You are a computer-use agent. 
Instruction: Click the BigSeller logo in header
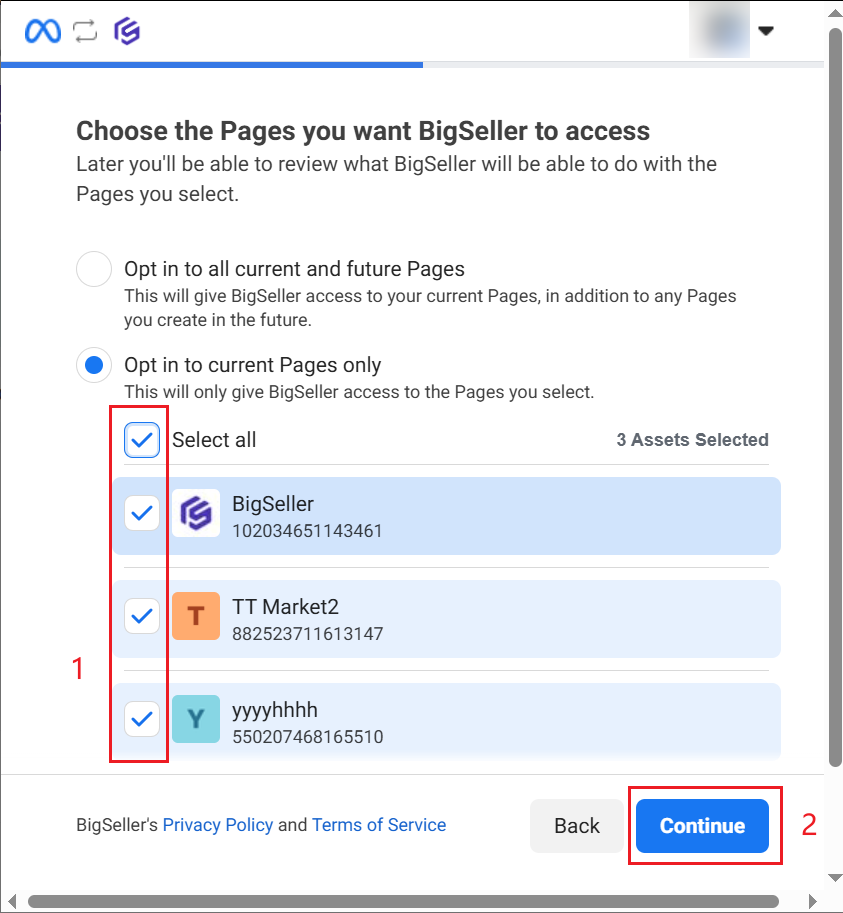(x=127, y=31)
